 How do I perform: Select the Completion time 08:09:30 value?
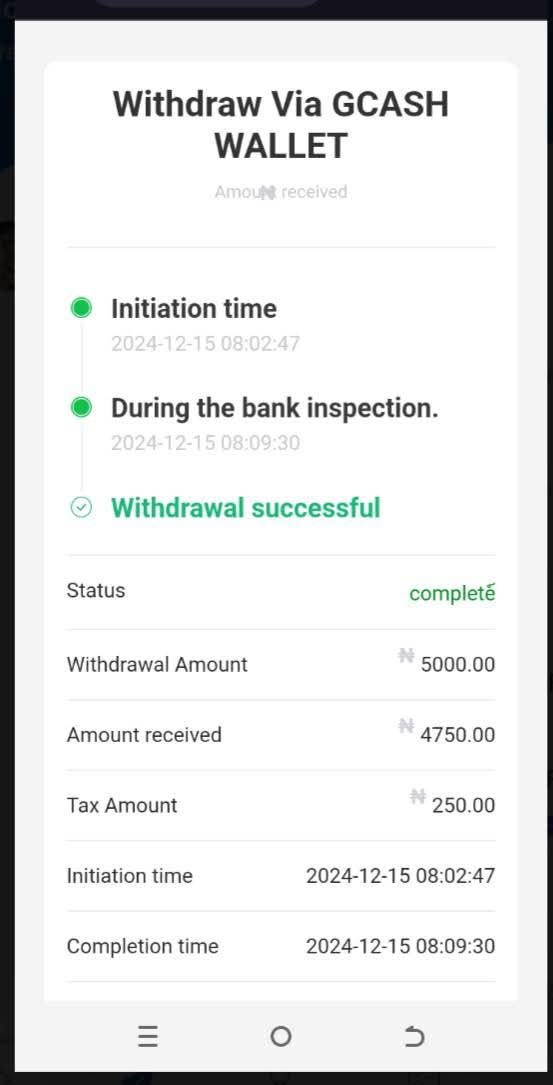(401, 946)
